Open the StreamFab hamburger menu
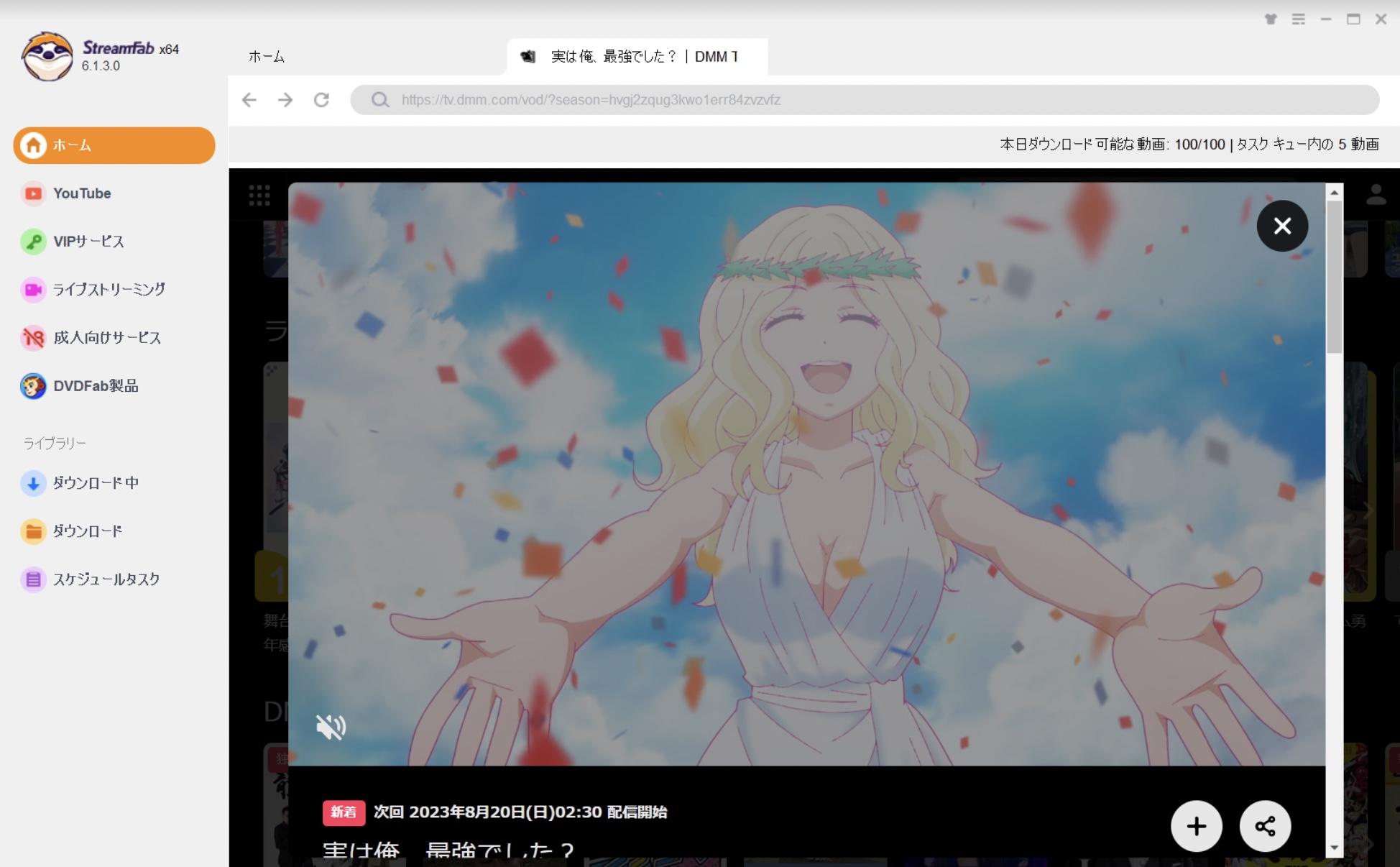This screenshot has height=867, width=1400. (x=1298, y=19)
